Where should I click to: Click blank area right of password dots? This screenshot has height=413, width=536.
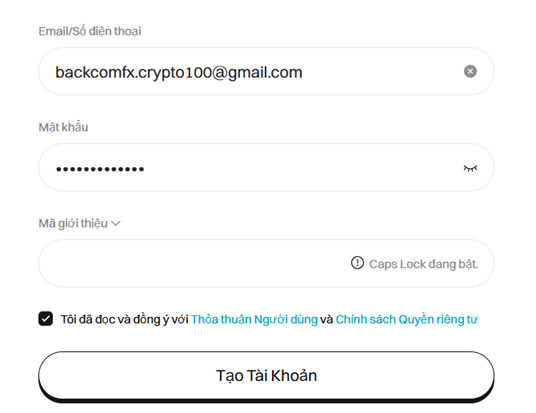point(301,168)
